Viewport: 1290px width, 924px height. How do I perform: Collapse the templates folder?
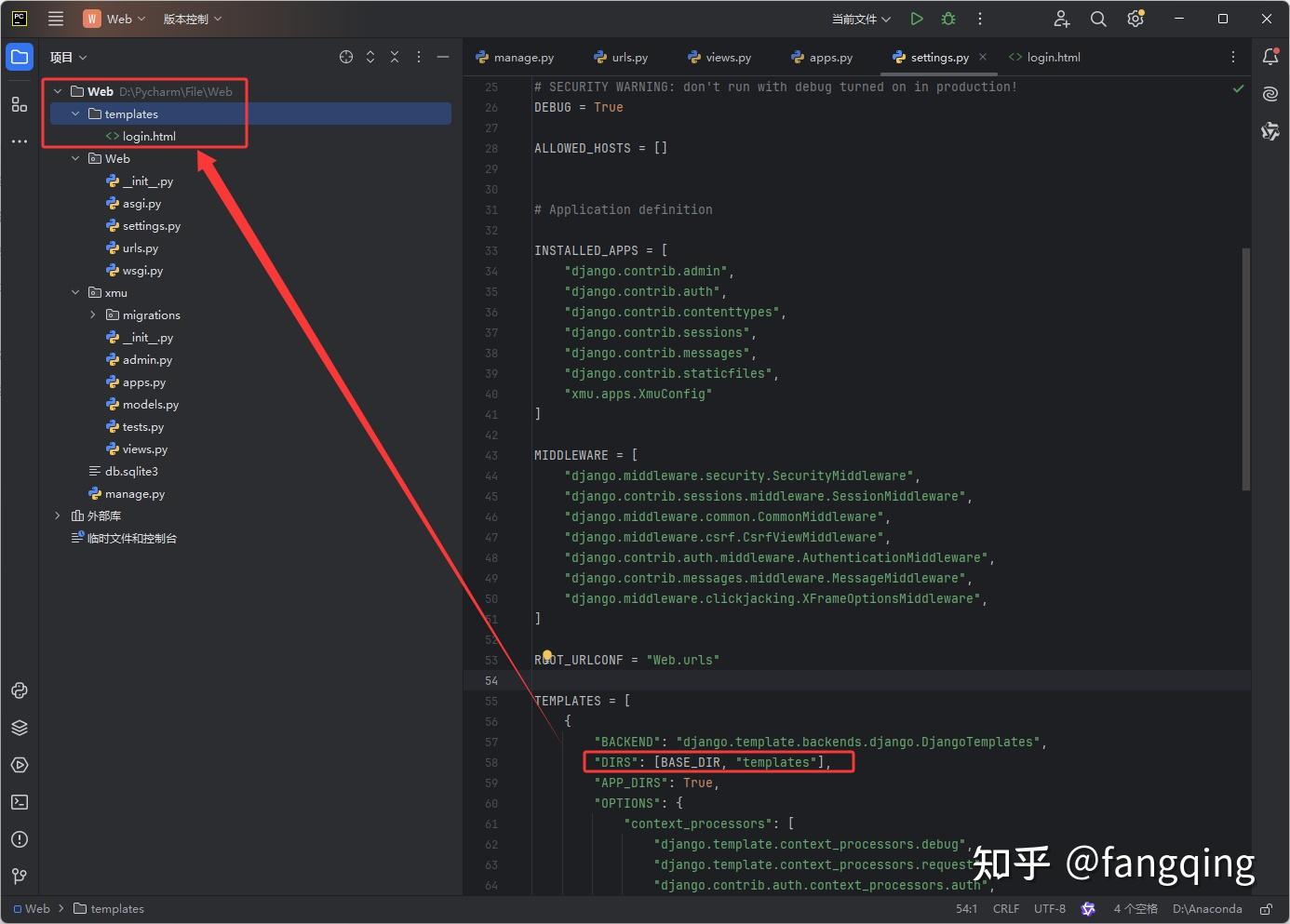(x=75, y=114)
